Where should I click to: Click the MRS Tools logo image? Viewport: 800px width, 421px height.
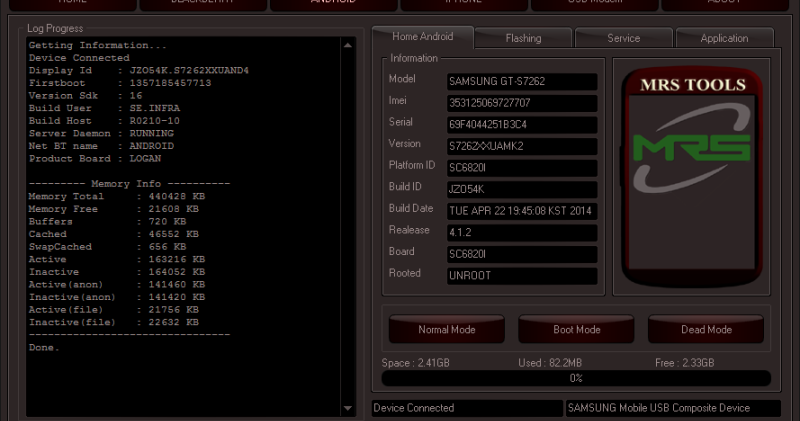point(692,176)
